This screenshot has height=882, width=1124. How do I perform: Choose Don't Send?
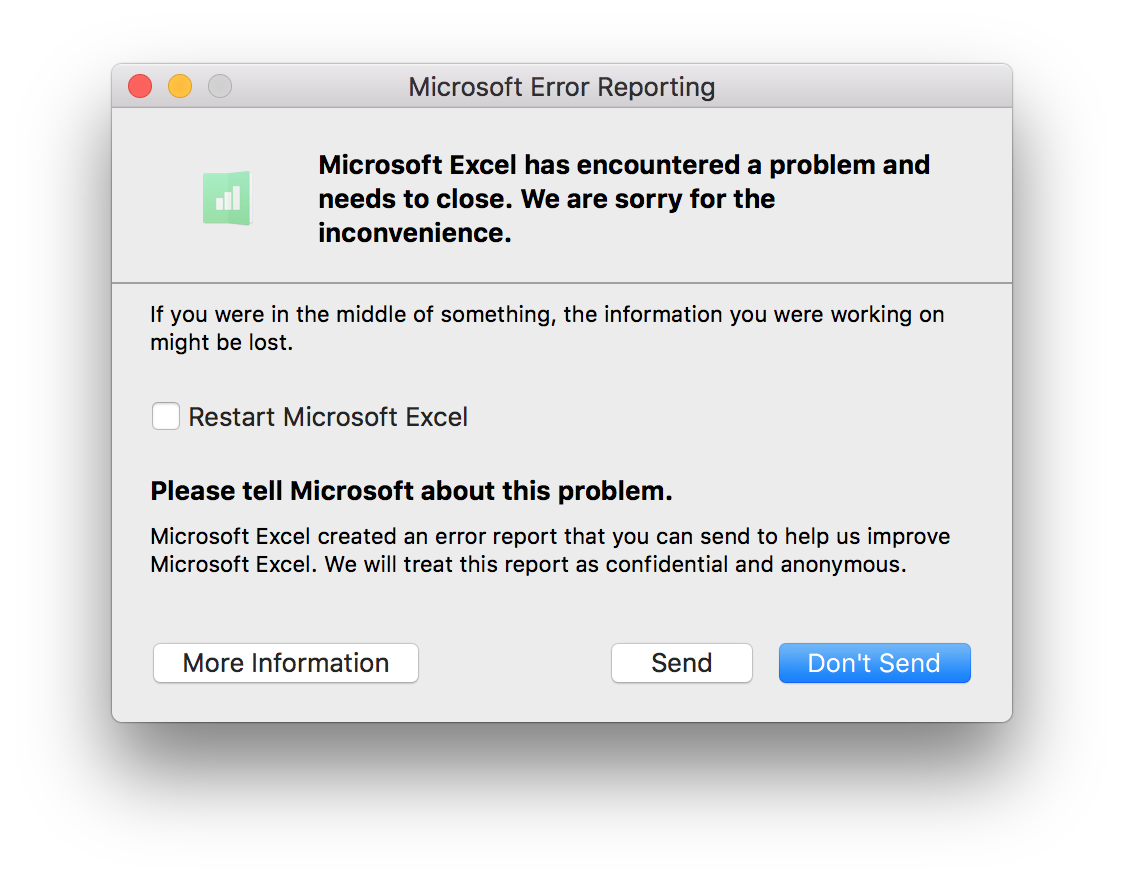[874, 663]
